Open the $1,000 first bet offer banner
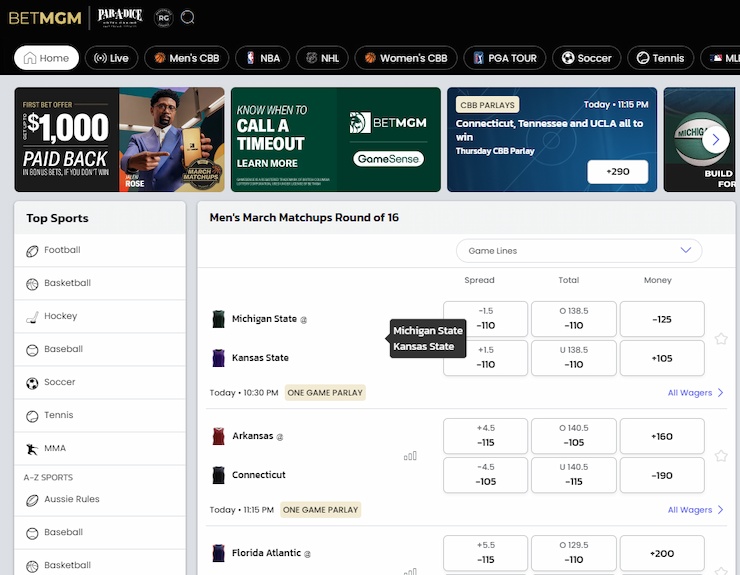Image resolution: width=740 pixels, height=575 pixels. point(119,139)
